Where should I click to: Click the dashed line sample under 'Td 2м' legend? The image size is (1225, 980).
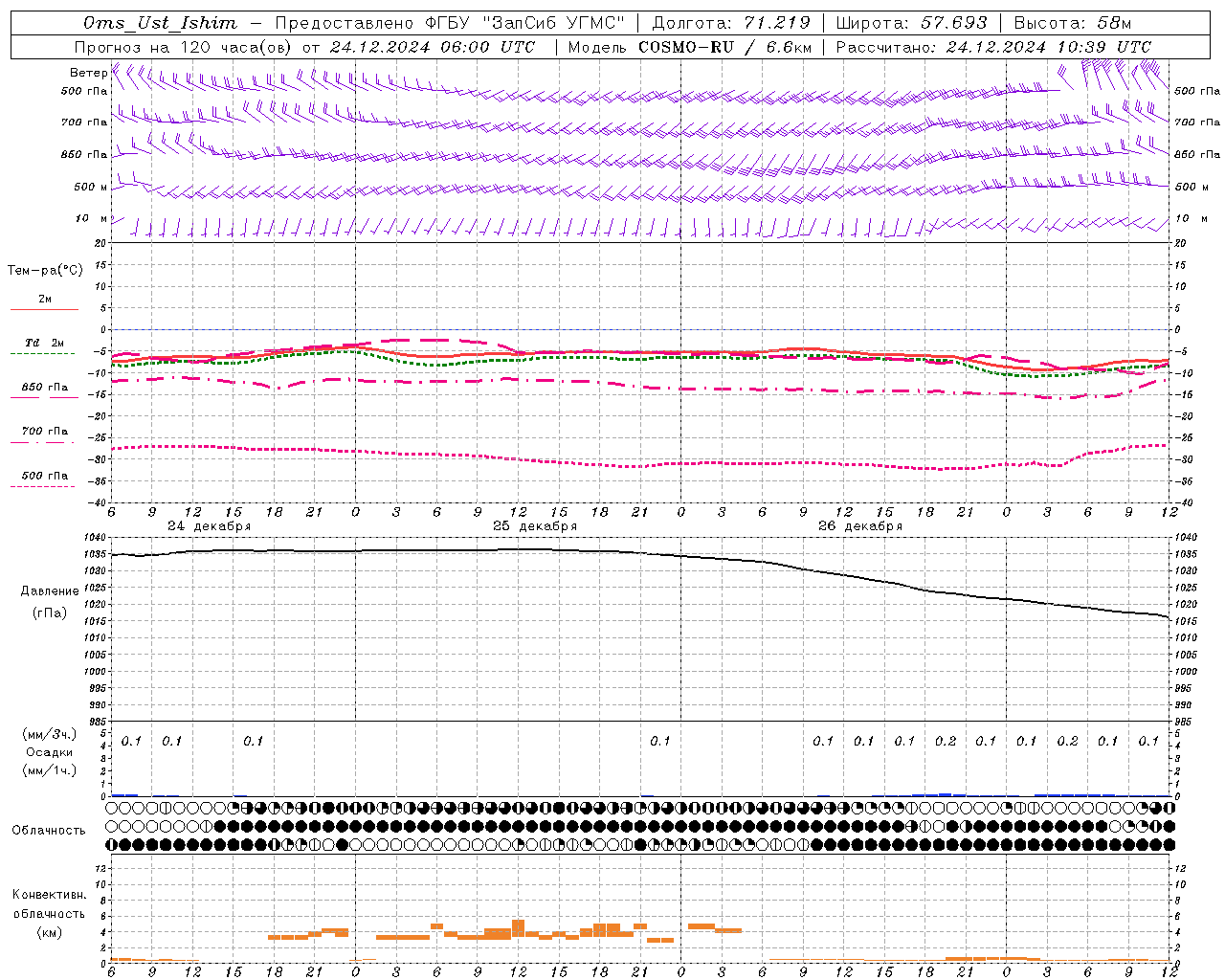pos(44,353)
